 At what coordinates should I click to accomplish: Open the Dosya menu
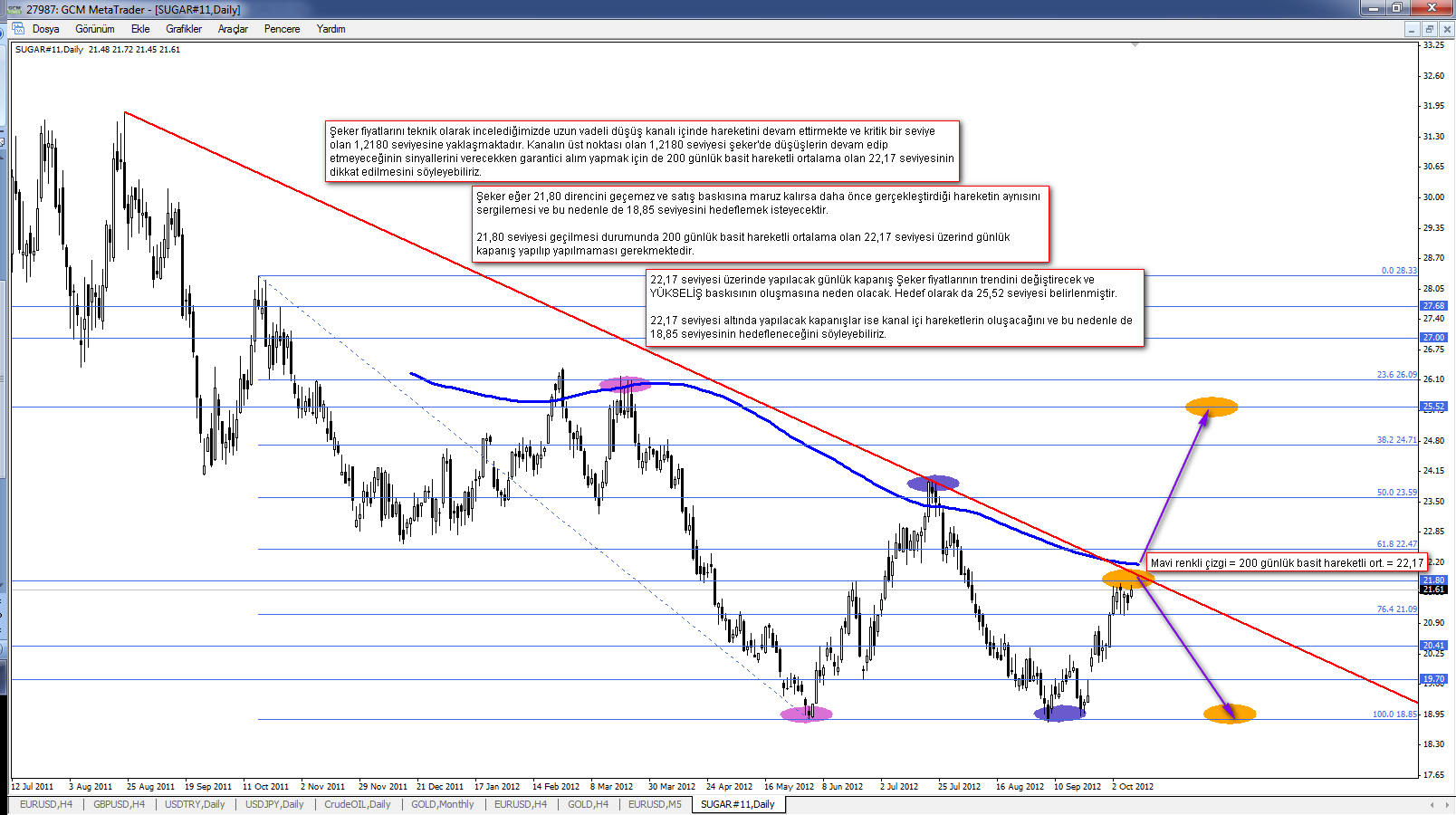point(45,29)
